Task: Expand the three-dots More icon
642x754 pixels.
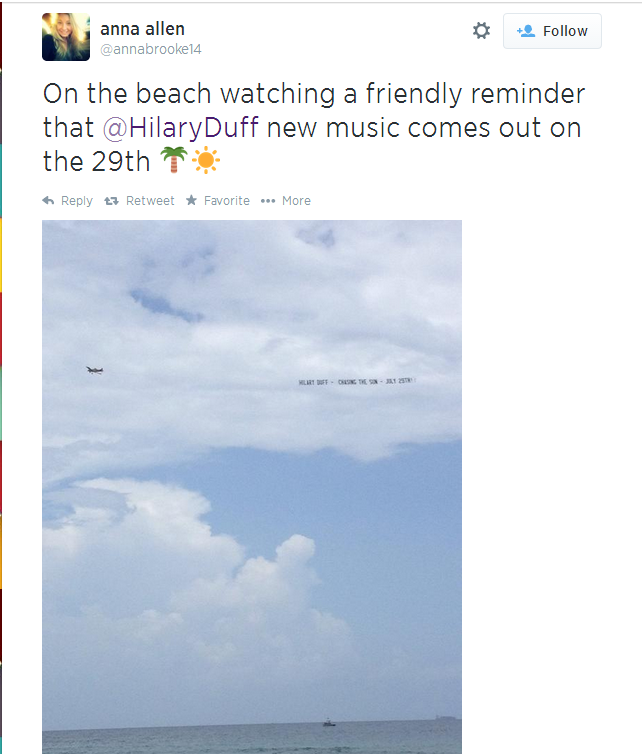Action: pos(268,201)
